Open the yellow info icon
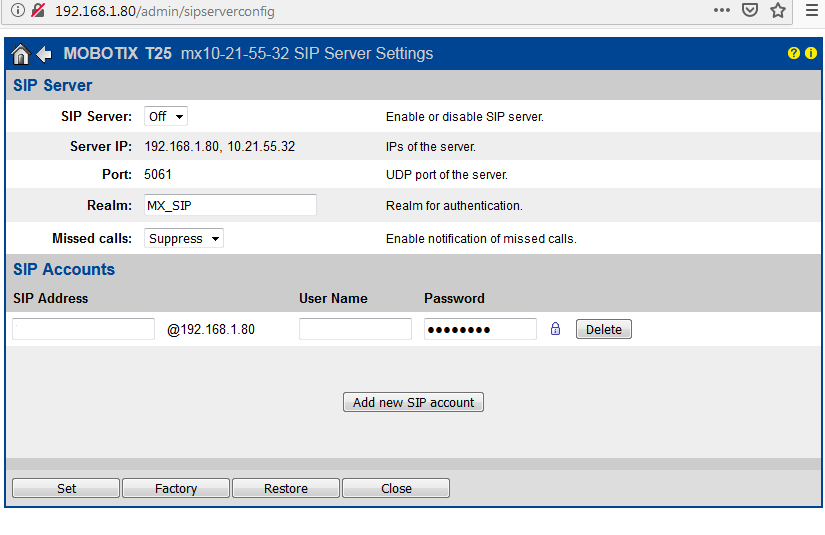 pos(810,54)
